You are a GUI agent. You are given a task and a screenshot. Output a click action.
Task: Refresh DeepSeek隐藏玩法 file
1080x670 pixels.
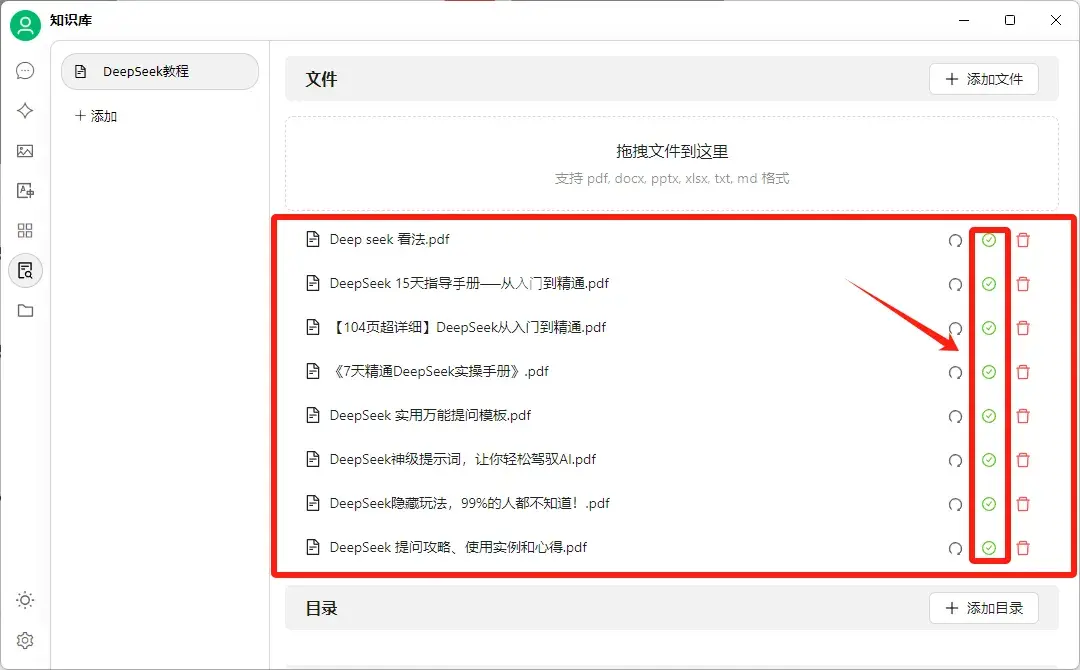[955, 505]
